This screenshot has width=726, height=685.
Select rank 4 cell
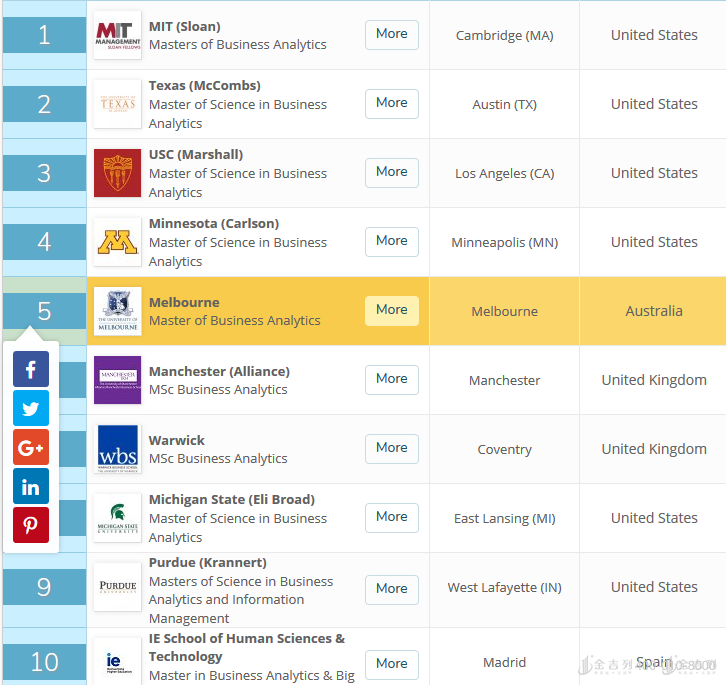click(x=44, y=242)
